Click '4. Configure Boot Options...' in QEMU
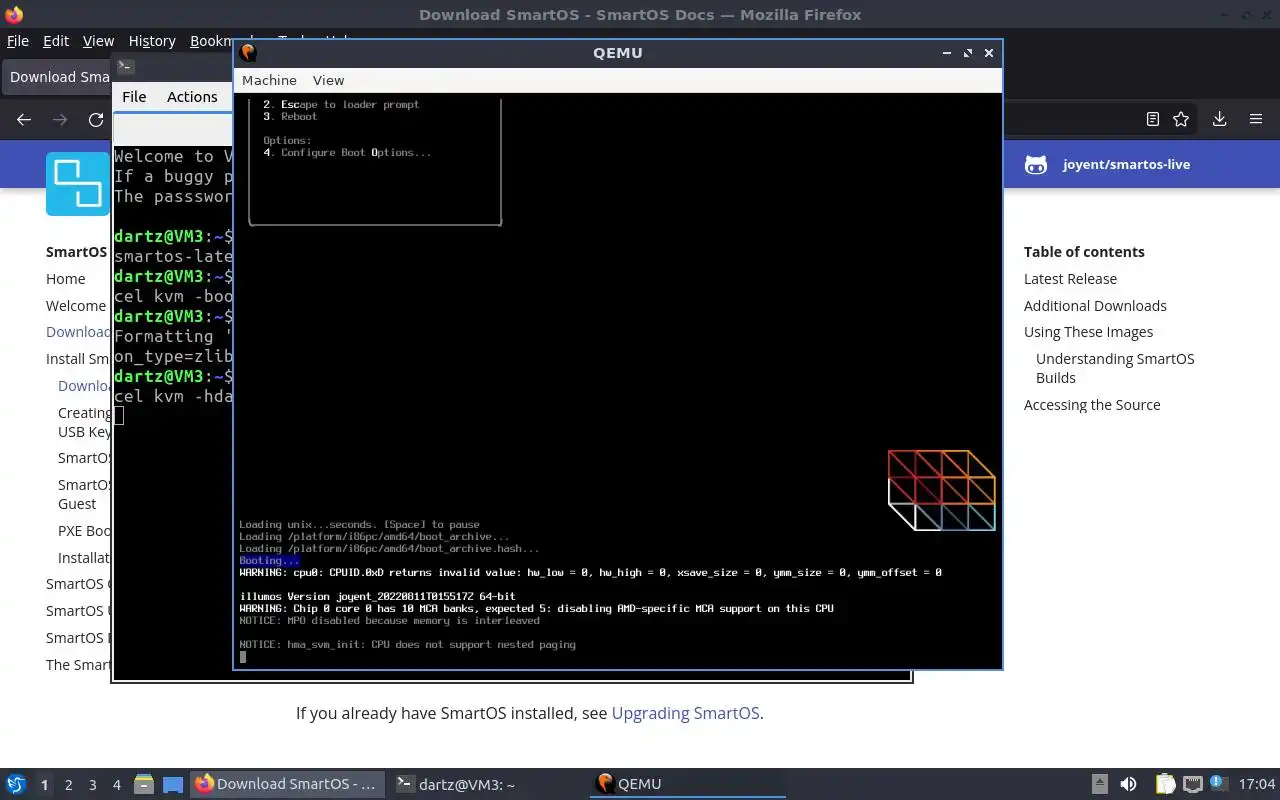Viewport: 1280px width, 800px height. coord(347,153)
